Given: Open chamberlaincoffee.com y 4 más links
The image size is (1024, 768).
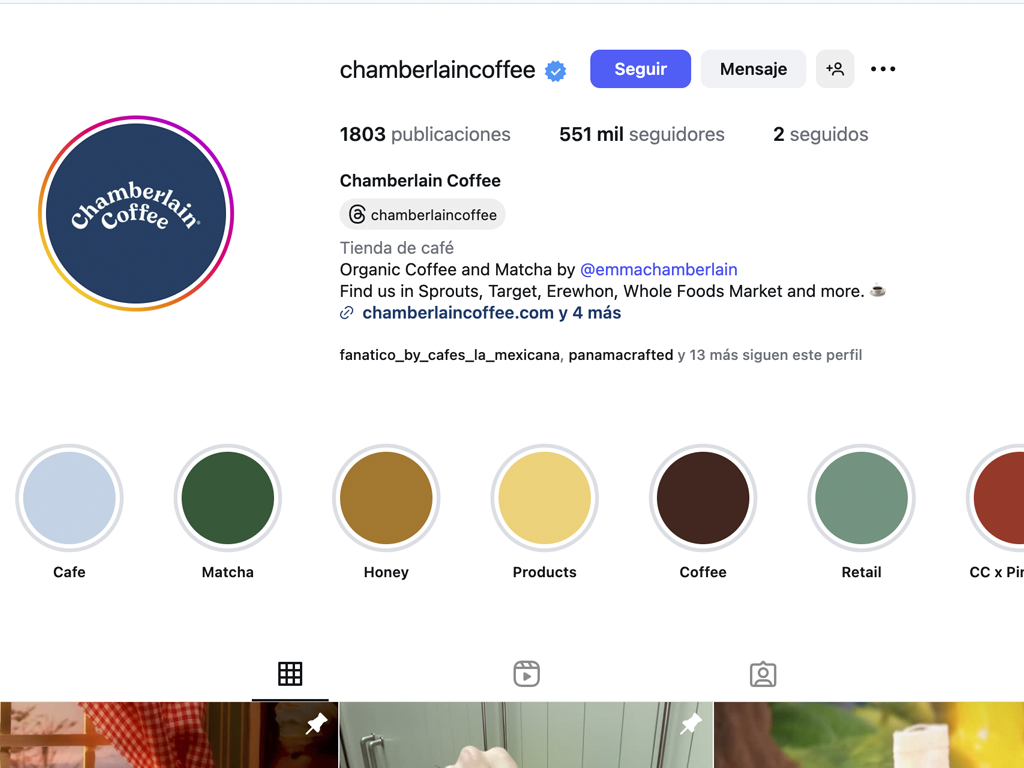Looking at the screenshot, I should [x=491, y=313].
